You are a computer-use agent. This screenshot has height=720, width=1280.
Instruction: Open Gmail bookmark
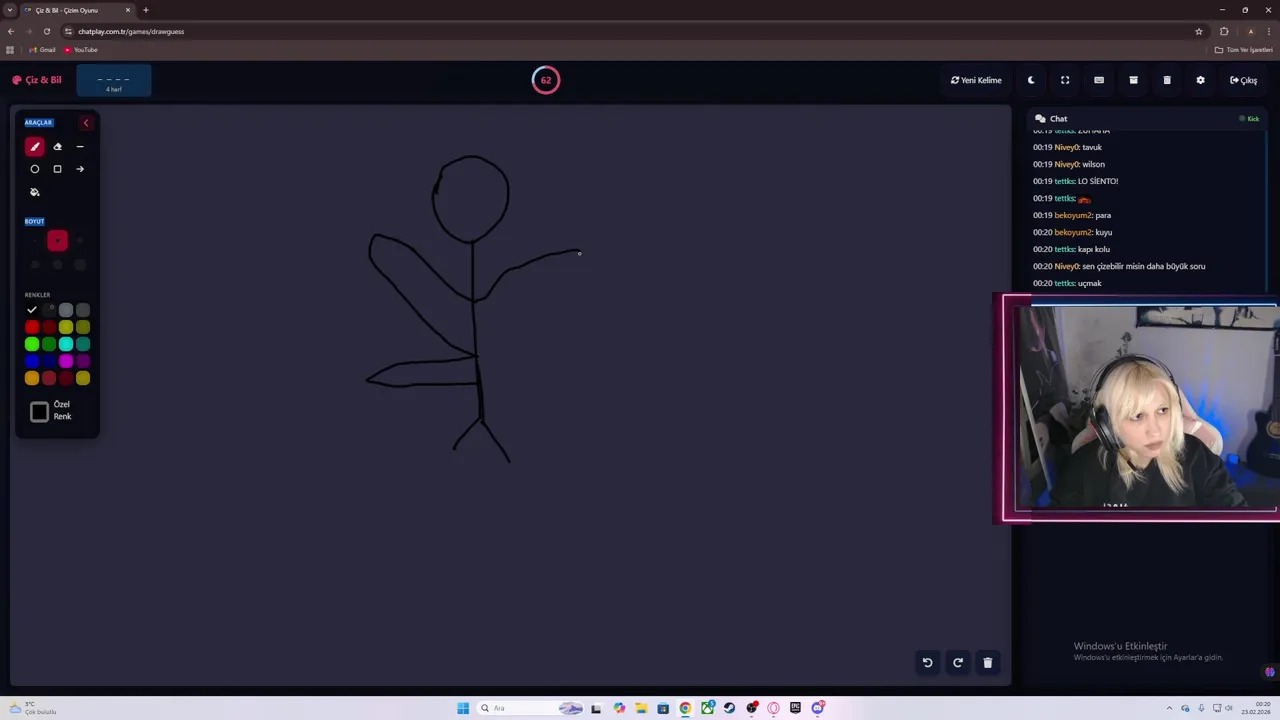coord(42,50)
